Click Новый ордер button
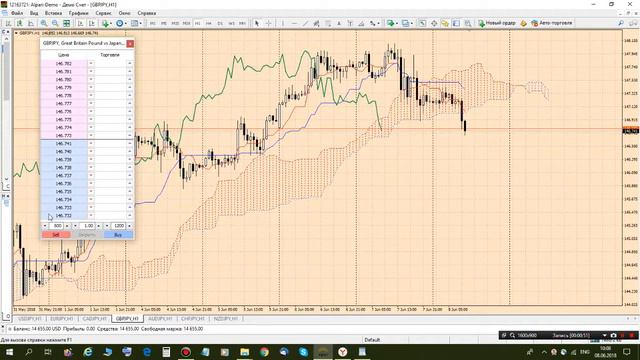Viewport: 640px width, 360px height. [497, 23]
